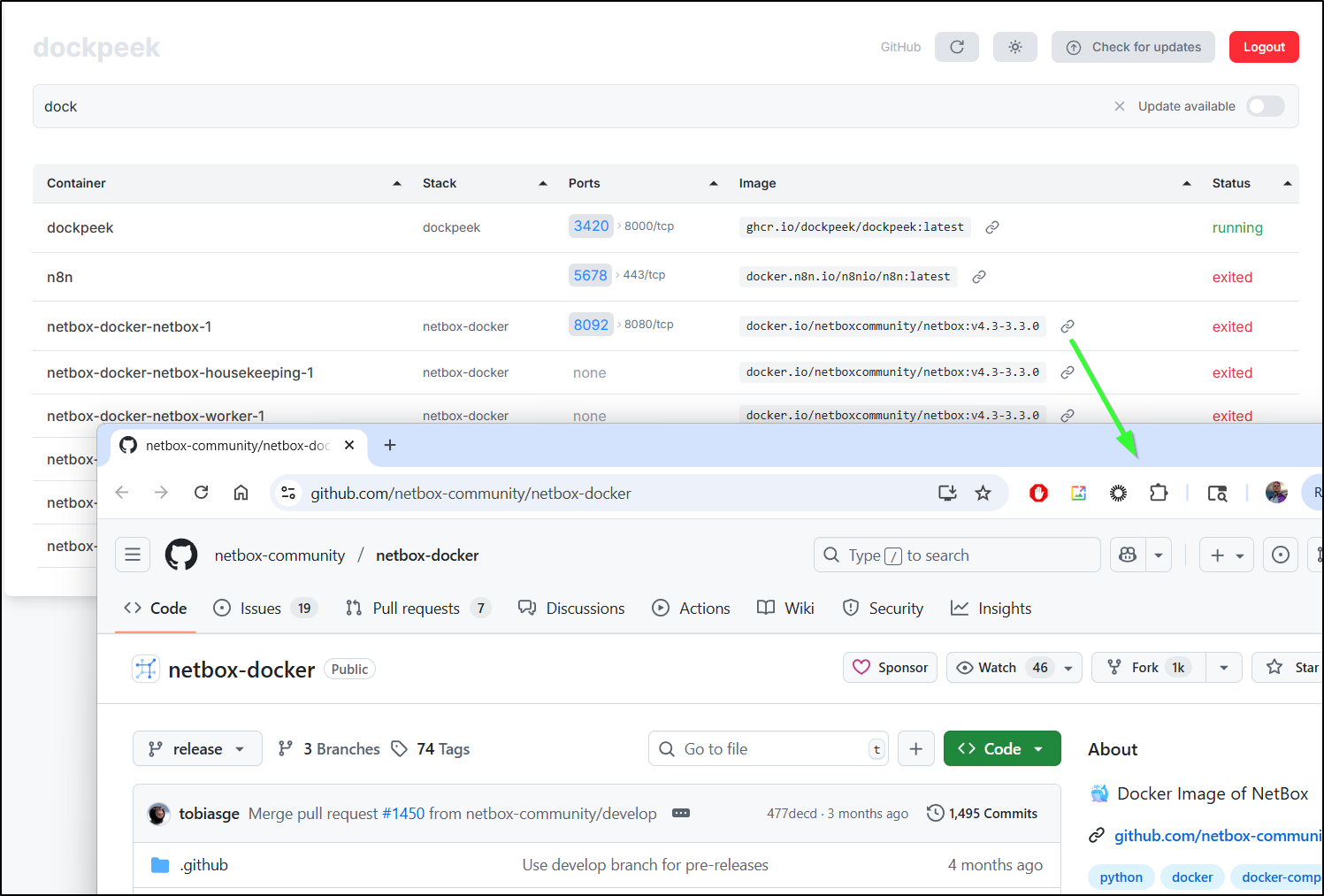Open the release branch dropdown

pos(197,748)
